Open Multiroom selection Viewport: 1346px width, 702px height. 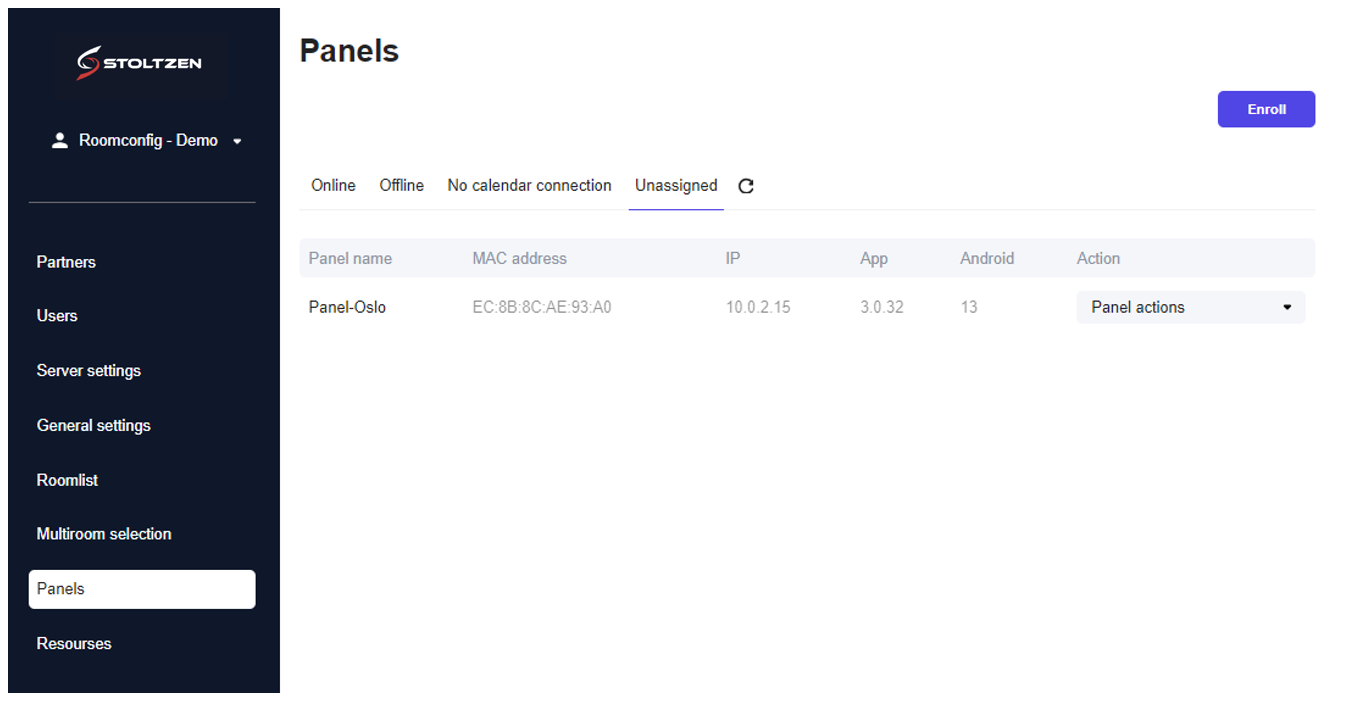click(x=104, y=534)
